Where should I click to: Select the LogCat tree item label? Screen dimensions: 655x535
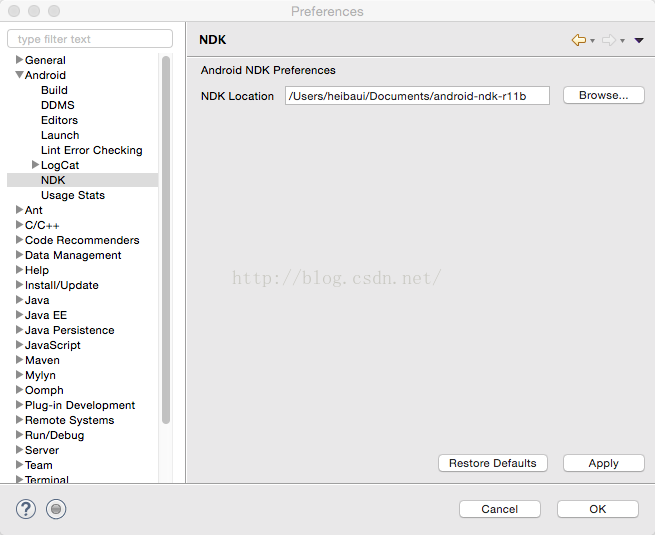(x=60, y=165)
